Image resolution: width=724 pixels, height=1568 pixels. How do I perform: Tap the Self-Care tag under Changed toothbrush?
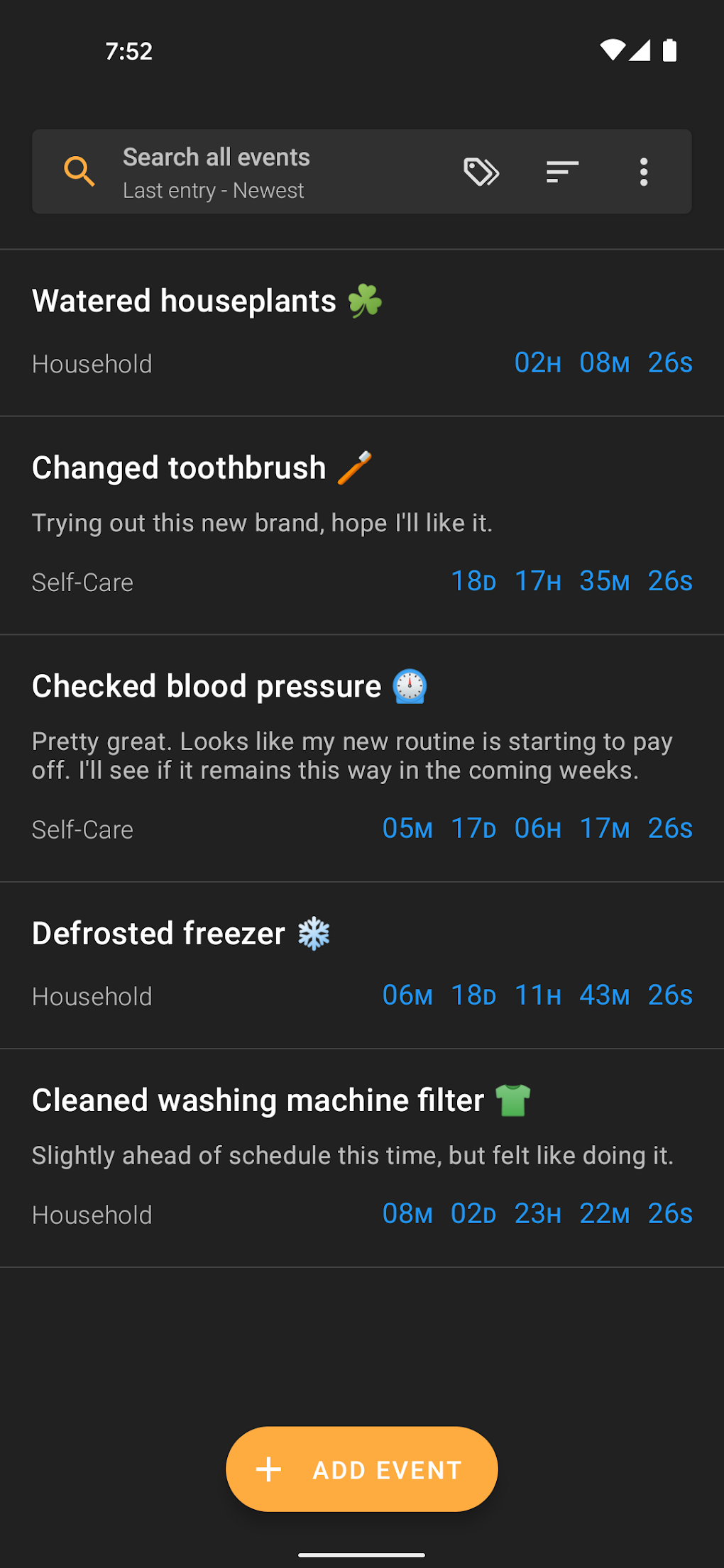click(82, 583)
